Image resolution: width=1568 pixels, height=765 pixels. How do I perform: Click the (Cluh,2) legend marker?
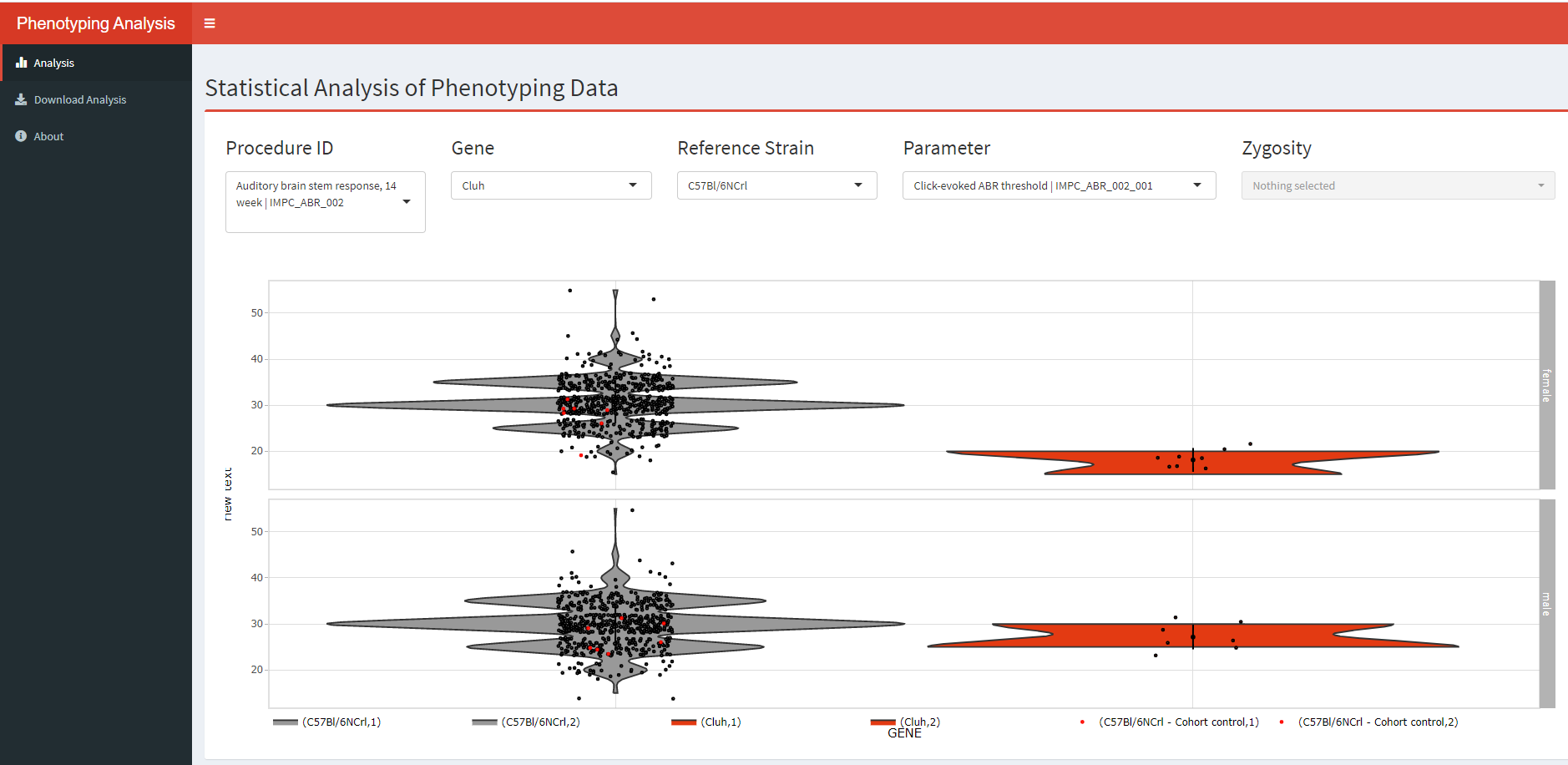tap(883, 722)
